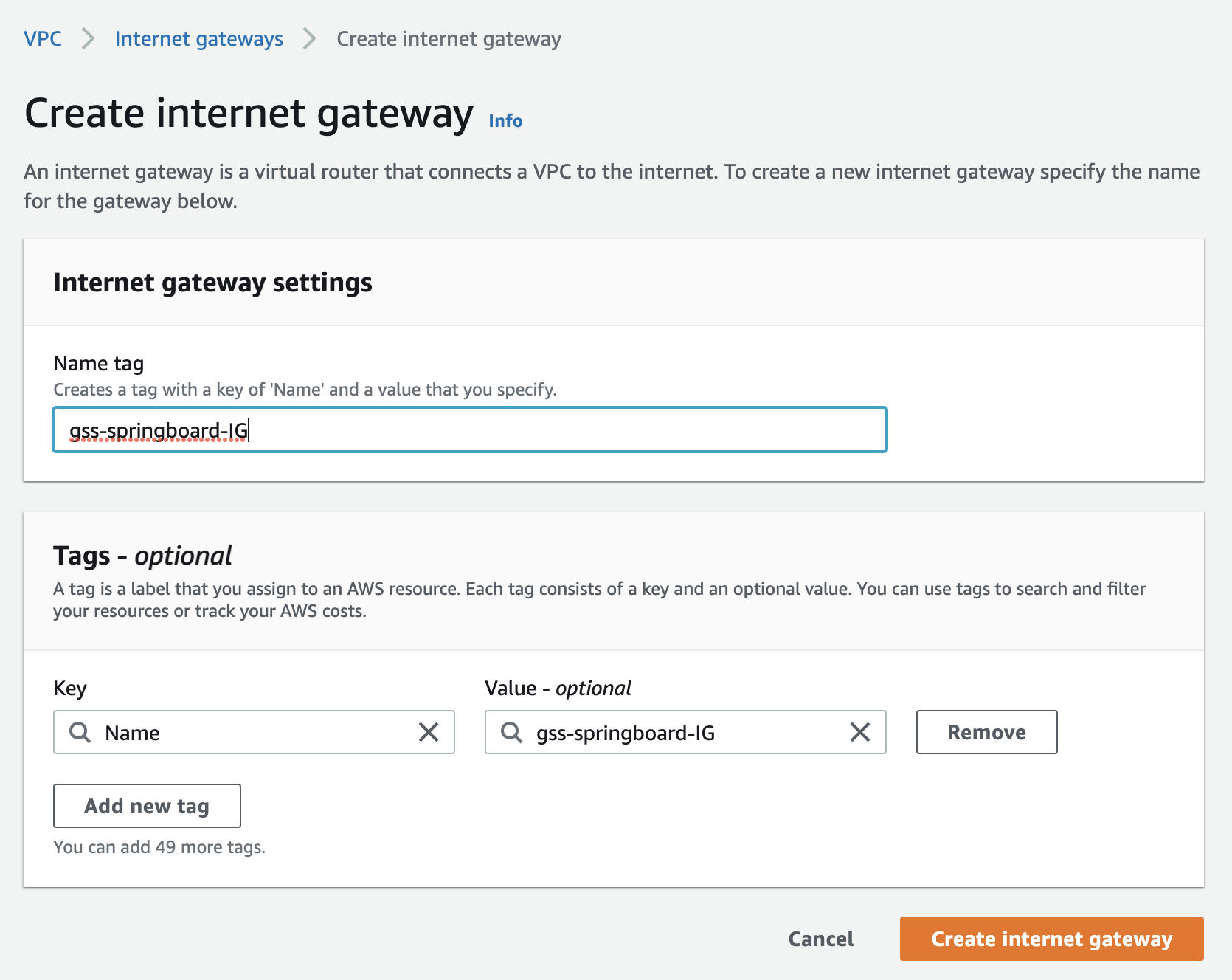1232x980 pixels.
Task: Click the Name tag field label
Action: (x=99, y=363)
